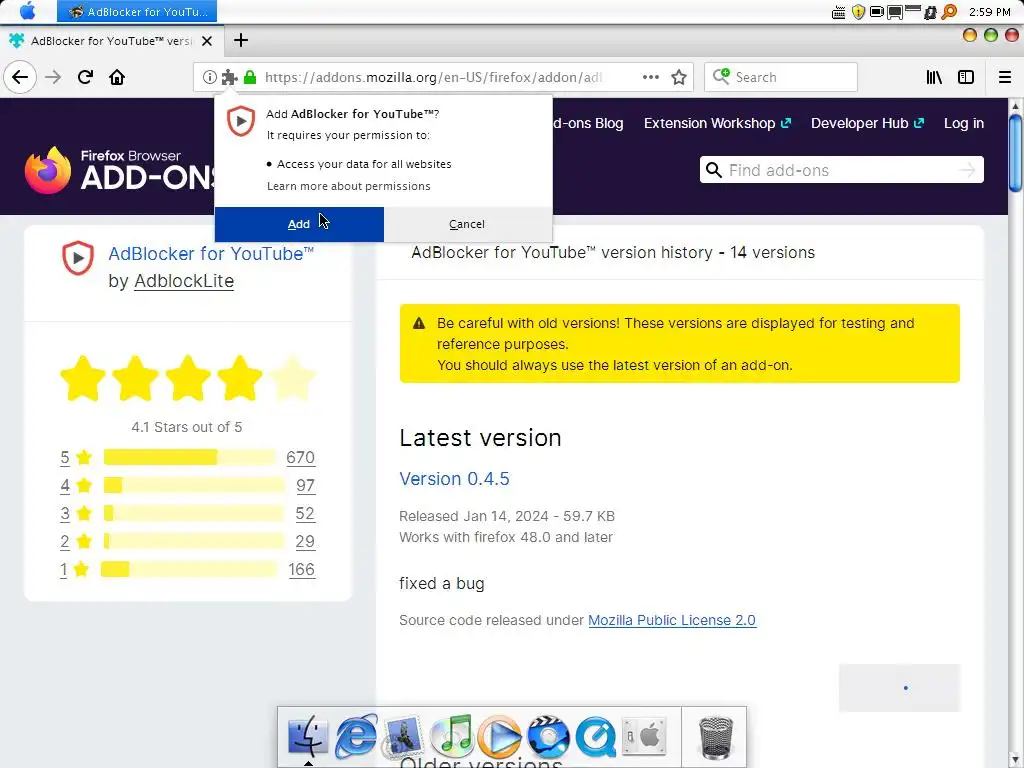Launch iTunes from the dock
The height and width of the screenshot is (768, 1024).
tap(452, 737)
